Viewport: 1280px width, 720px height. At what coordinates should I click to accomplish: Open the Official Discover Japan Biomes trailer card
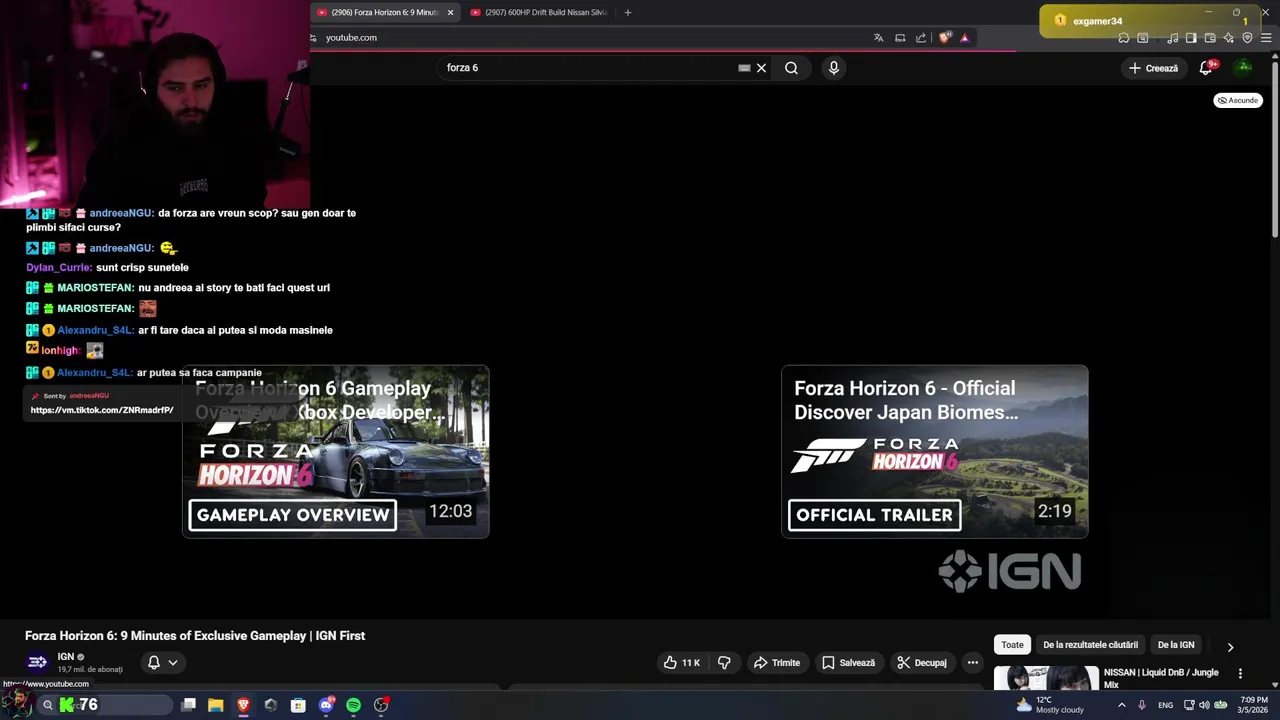tap(935, 452)
